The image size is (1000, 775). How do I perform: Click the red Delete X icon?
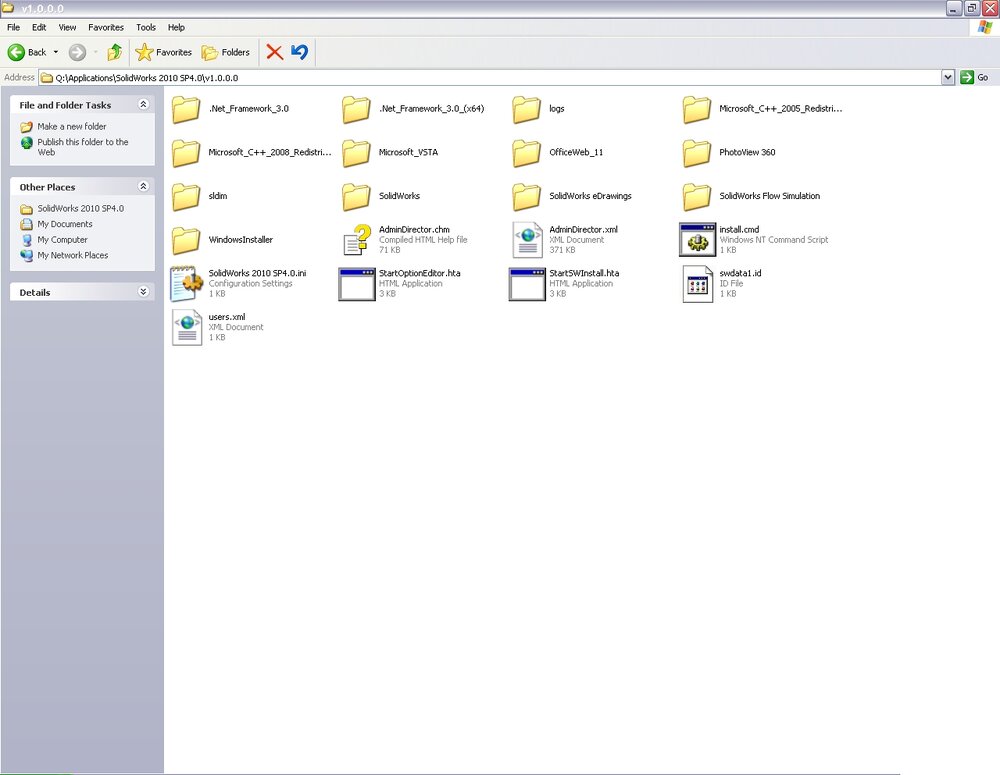click(x=275, y=52)
